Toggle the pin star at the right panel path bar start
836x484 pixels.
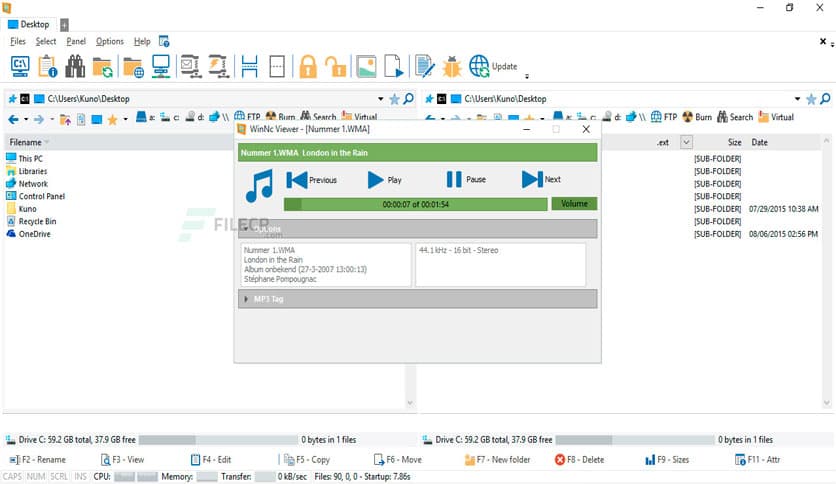pyautogui.click(x=429, y=99)
